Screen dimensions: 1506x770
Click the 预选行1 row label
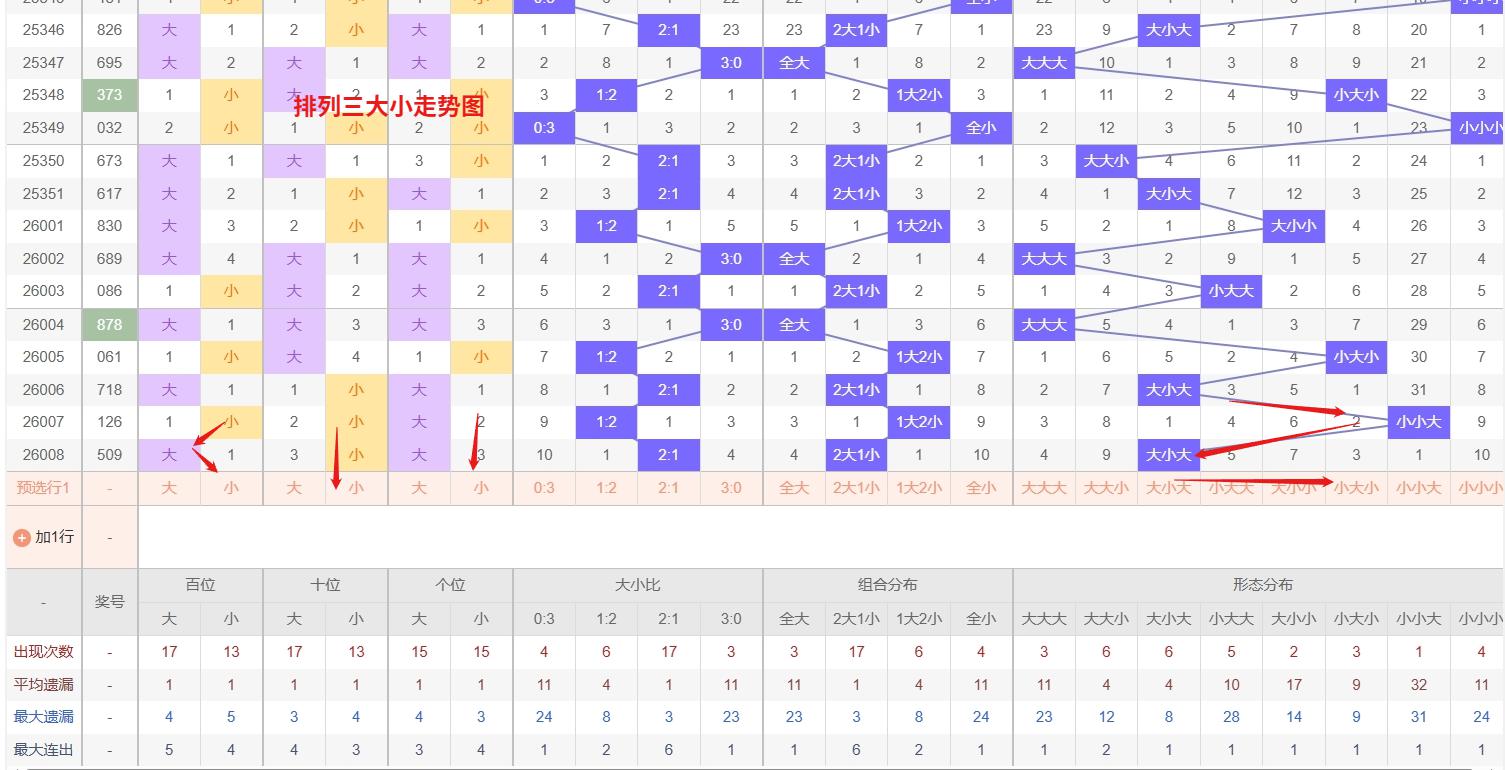(43, 488)
